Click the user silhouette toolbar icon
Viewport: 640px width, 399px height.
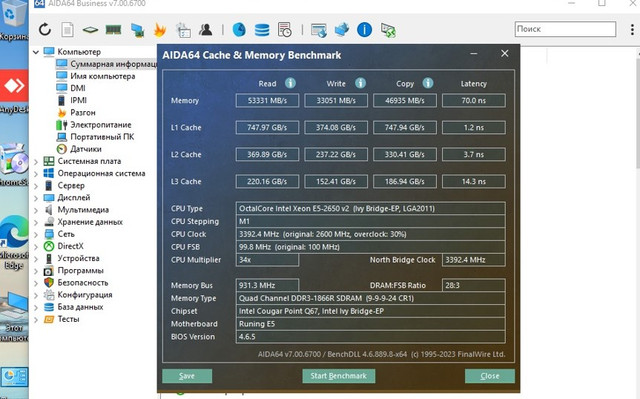206,30
